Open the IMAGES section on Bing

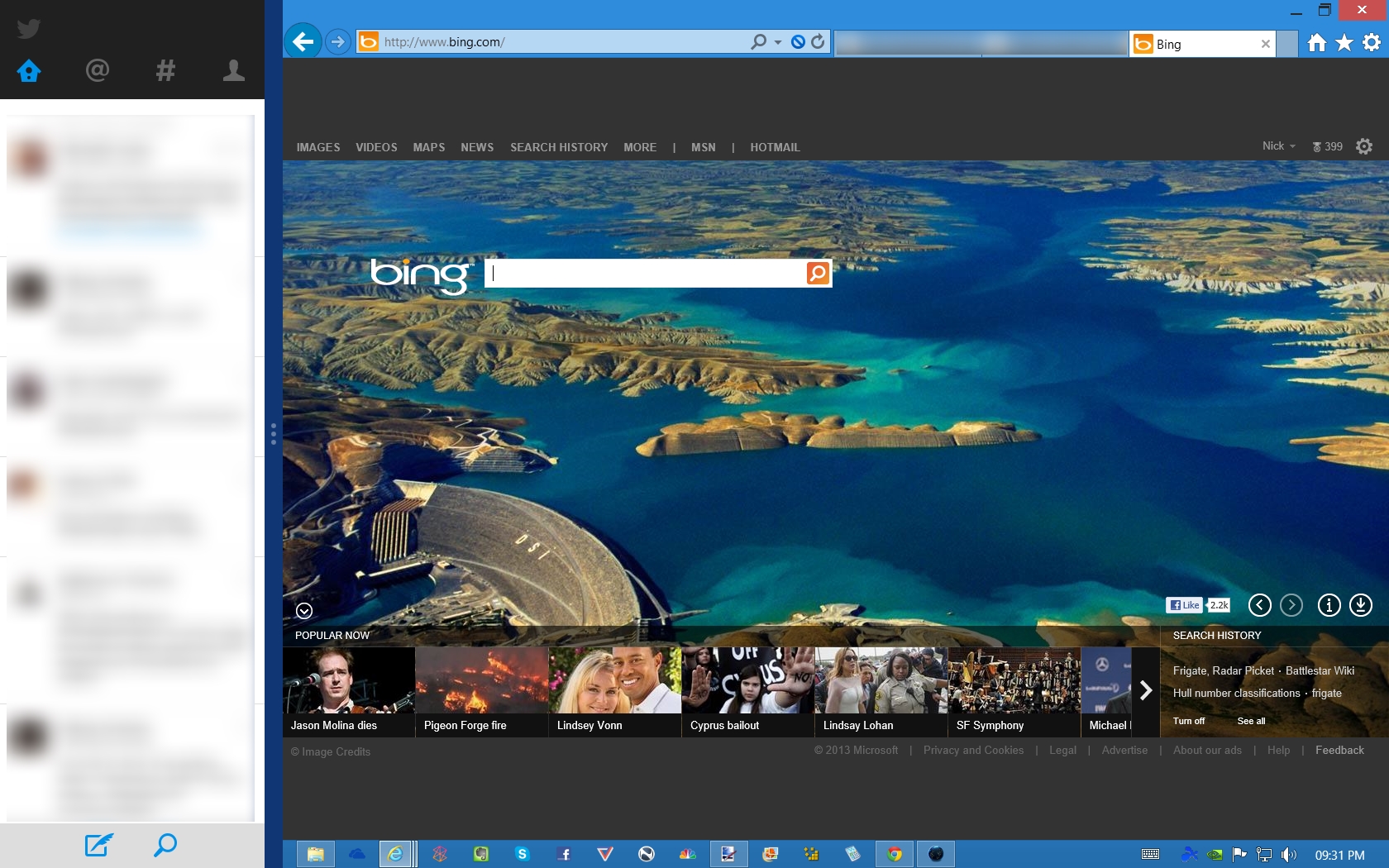(x=317, y=147)
